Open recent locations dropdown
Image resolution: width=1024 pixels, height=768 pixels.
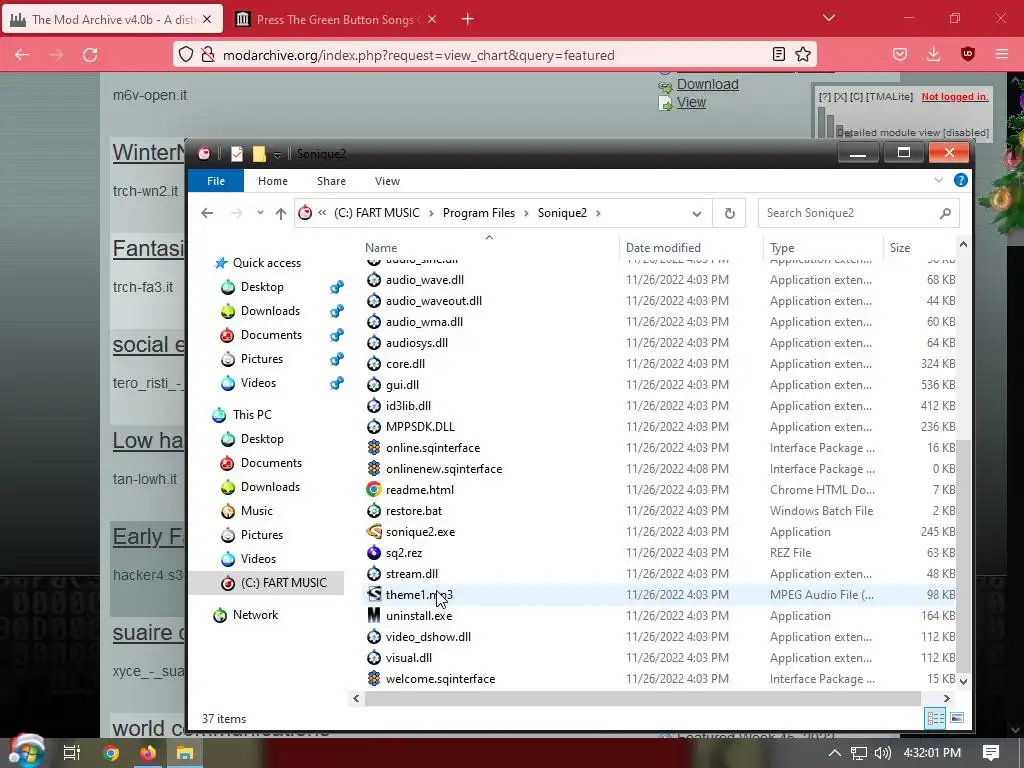point(260,213)
